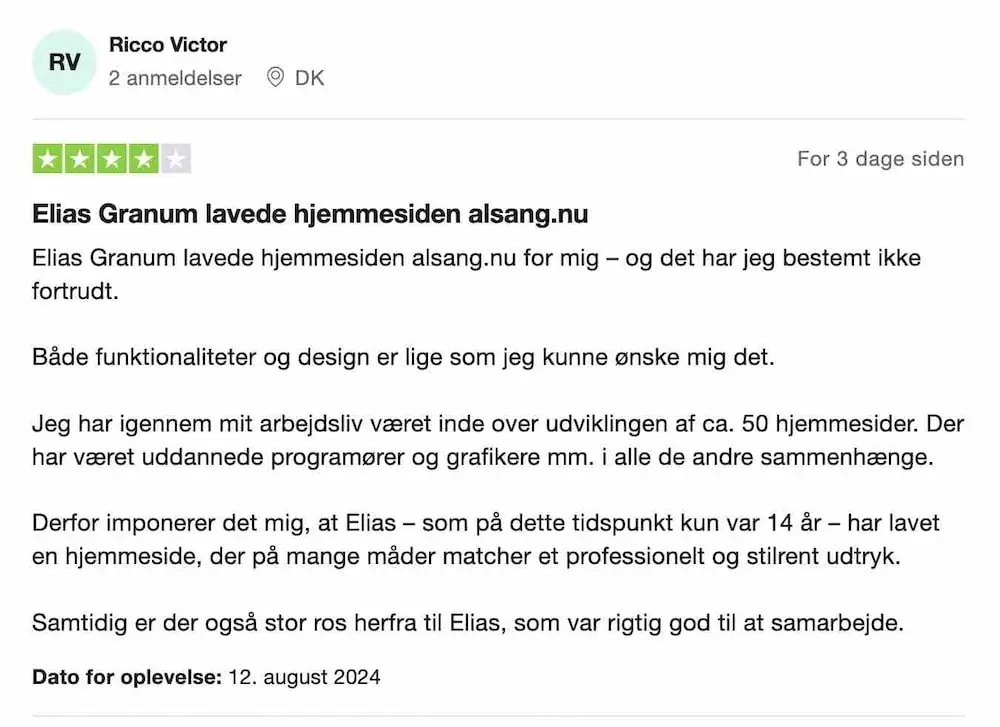Click the RV reviewer avatar circle

coord(65,62)
